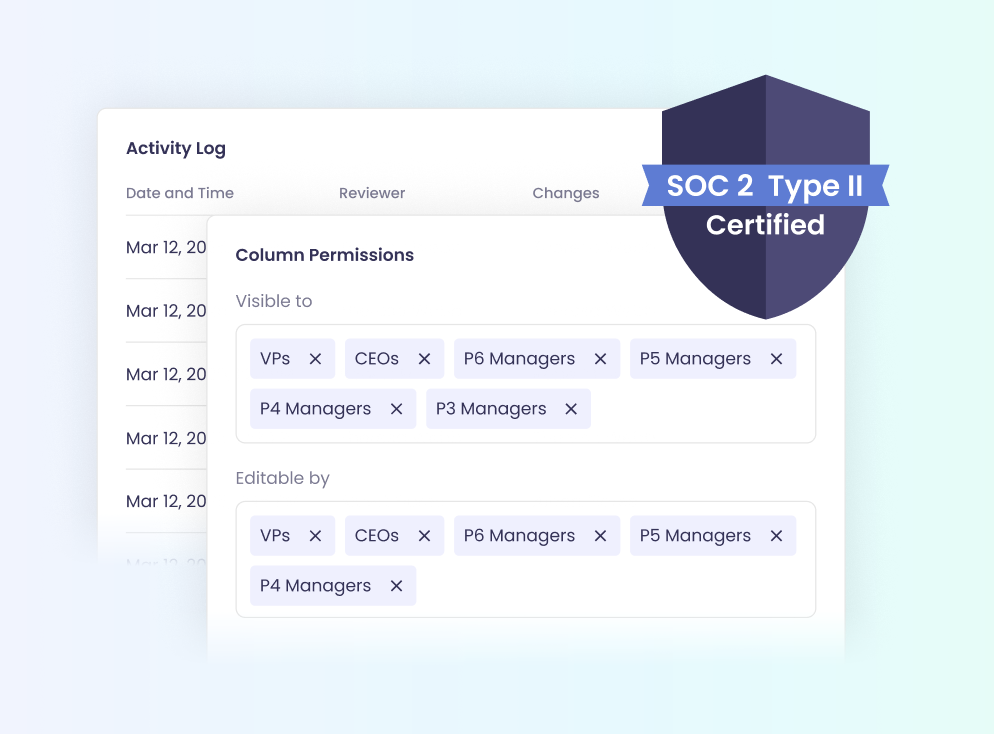The width and height of the screenshot is (994, 734).
Task: Remove P5 Managers from Visible to
Action: (776, 359)
